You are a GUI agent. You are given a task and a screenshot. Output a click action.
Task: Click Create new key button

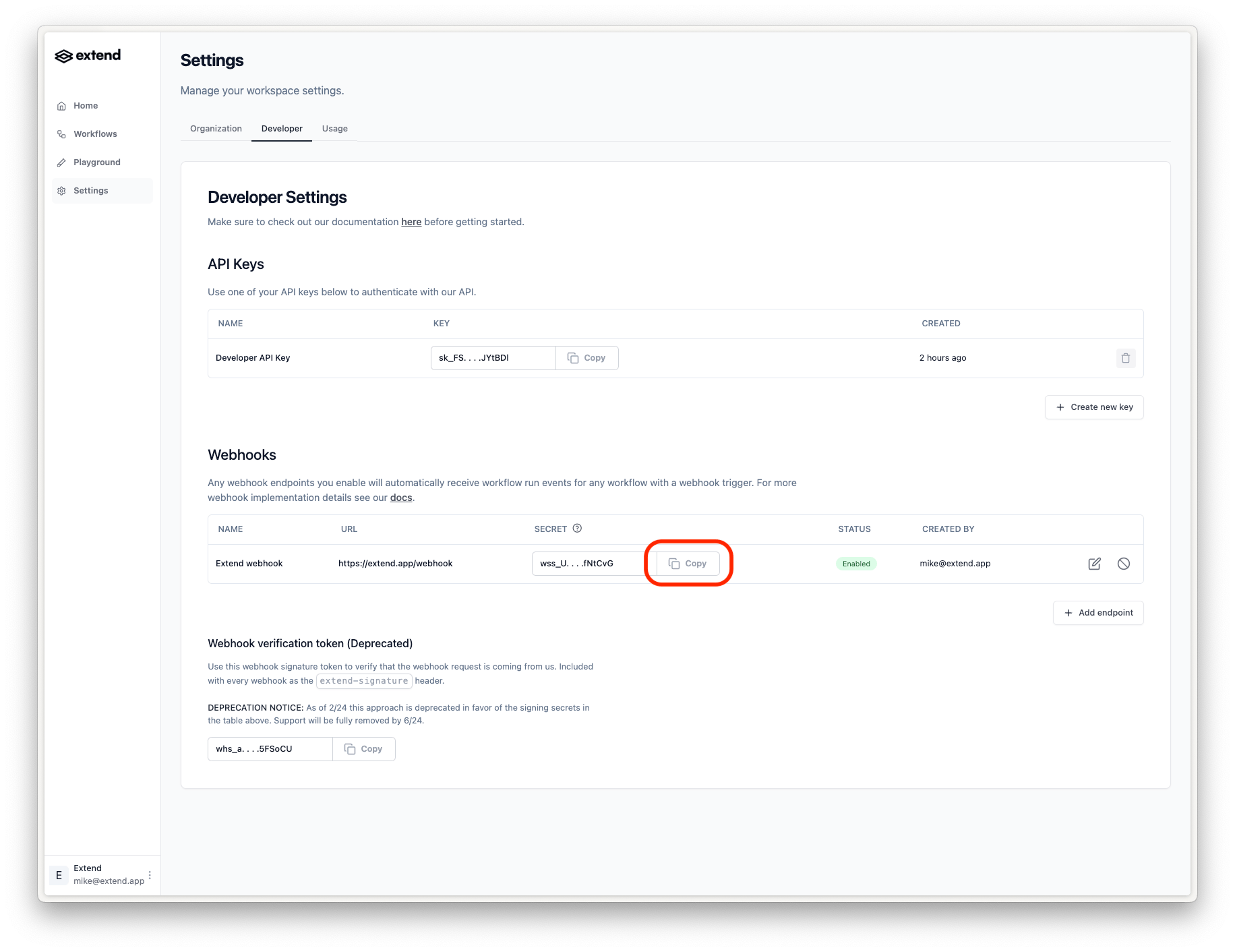pos(1094,407)
